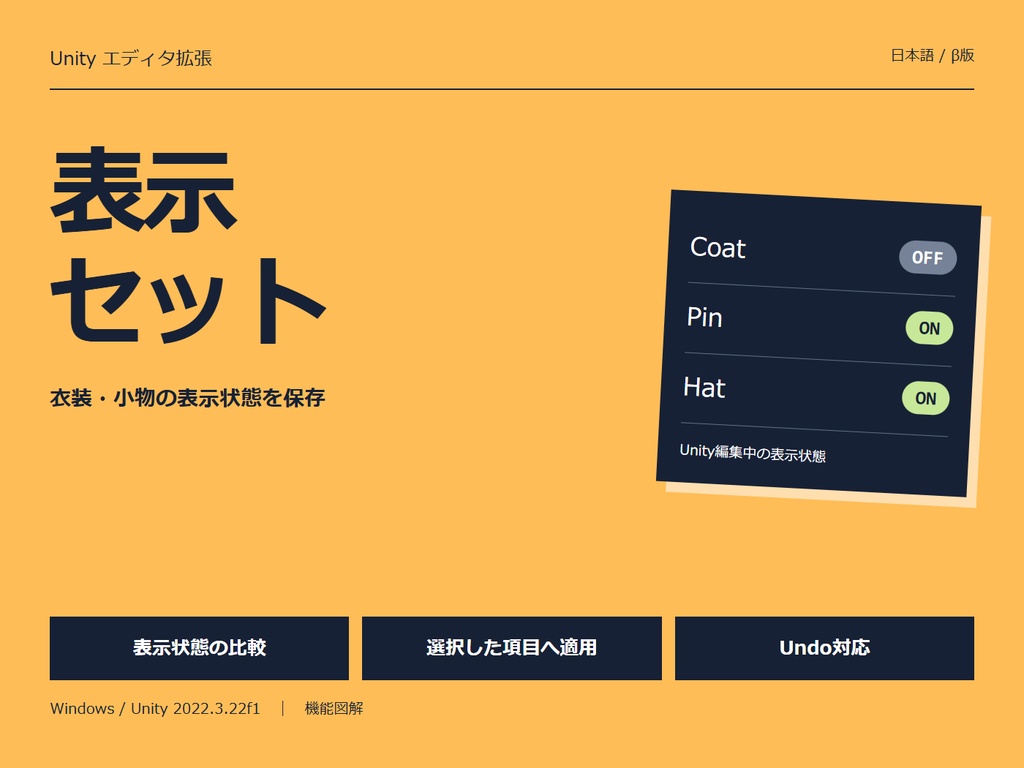Toggle the Coat OFF switch
The height and width of the screenshot is (768, 1024).
(x=928, y=257)
